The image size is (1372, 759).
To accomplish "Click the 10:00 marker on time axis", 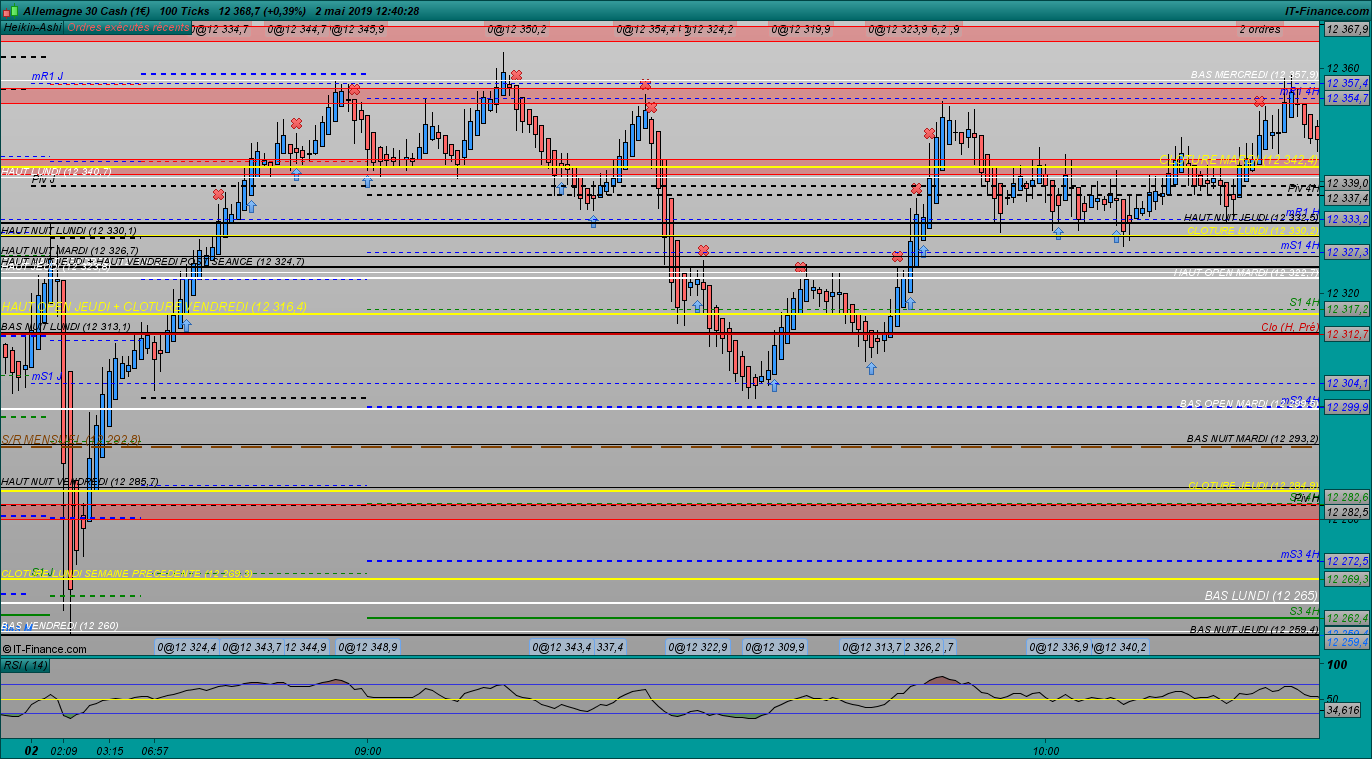I will [1045, 750].
